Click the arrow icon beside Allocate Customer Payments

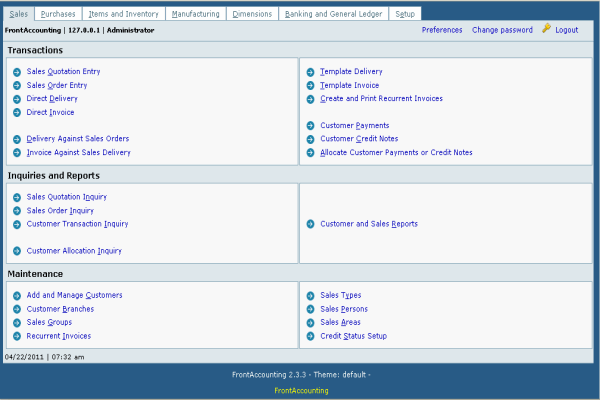pos(310,153)
